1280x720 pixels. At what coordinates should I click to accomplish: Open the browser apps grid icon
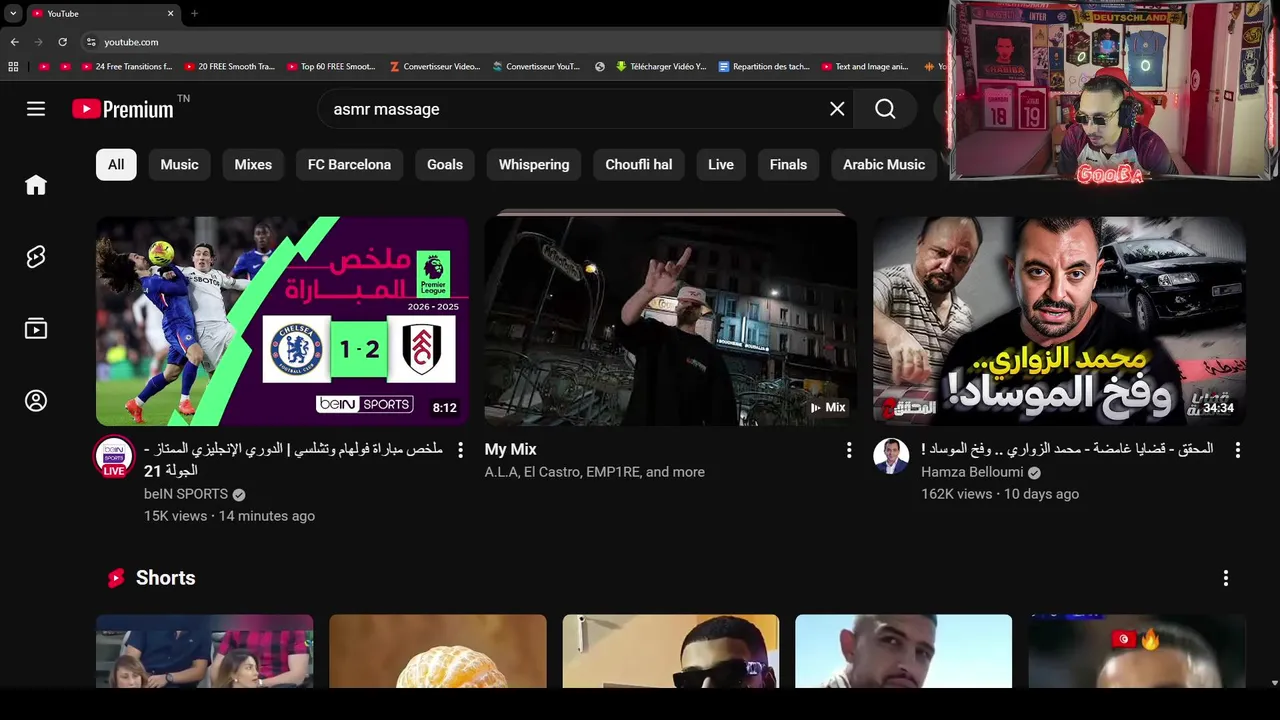tap(13, 67)
